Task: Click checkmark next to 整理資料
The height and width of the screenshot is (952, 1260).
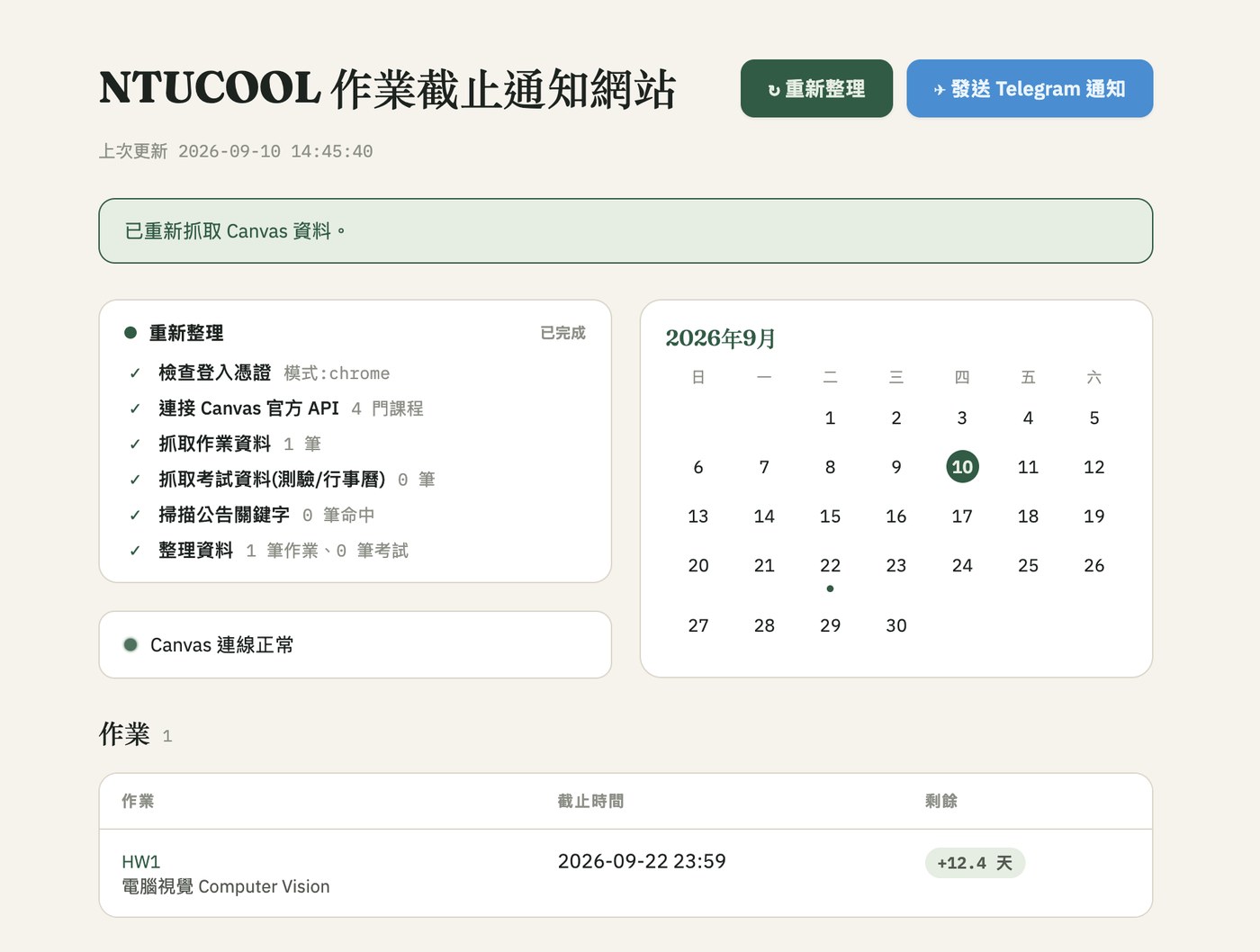Action: (135, 551)
